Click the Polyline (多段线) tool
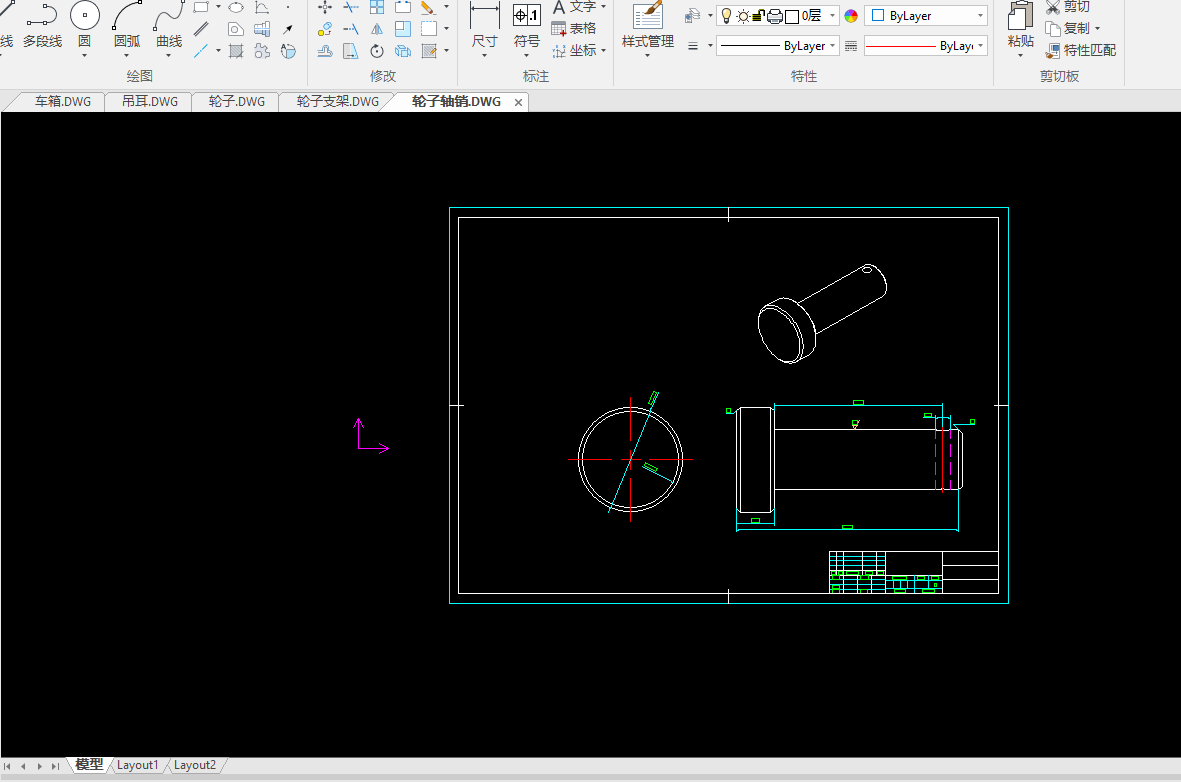 pos(42,16)
